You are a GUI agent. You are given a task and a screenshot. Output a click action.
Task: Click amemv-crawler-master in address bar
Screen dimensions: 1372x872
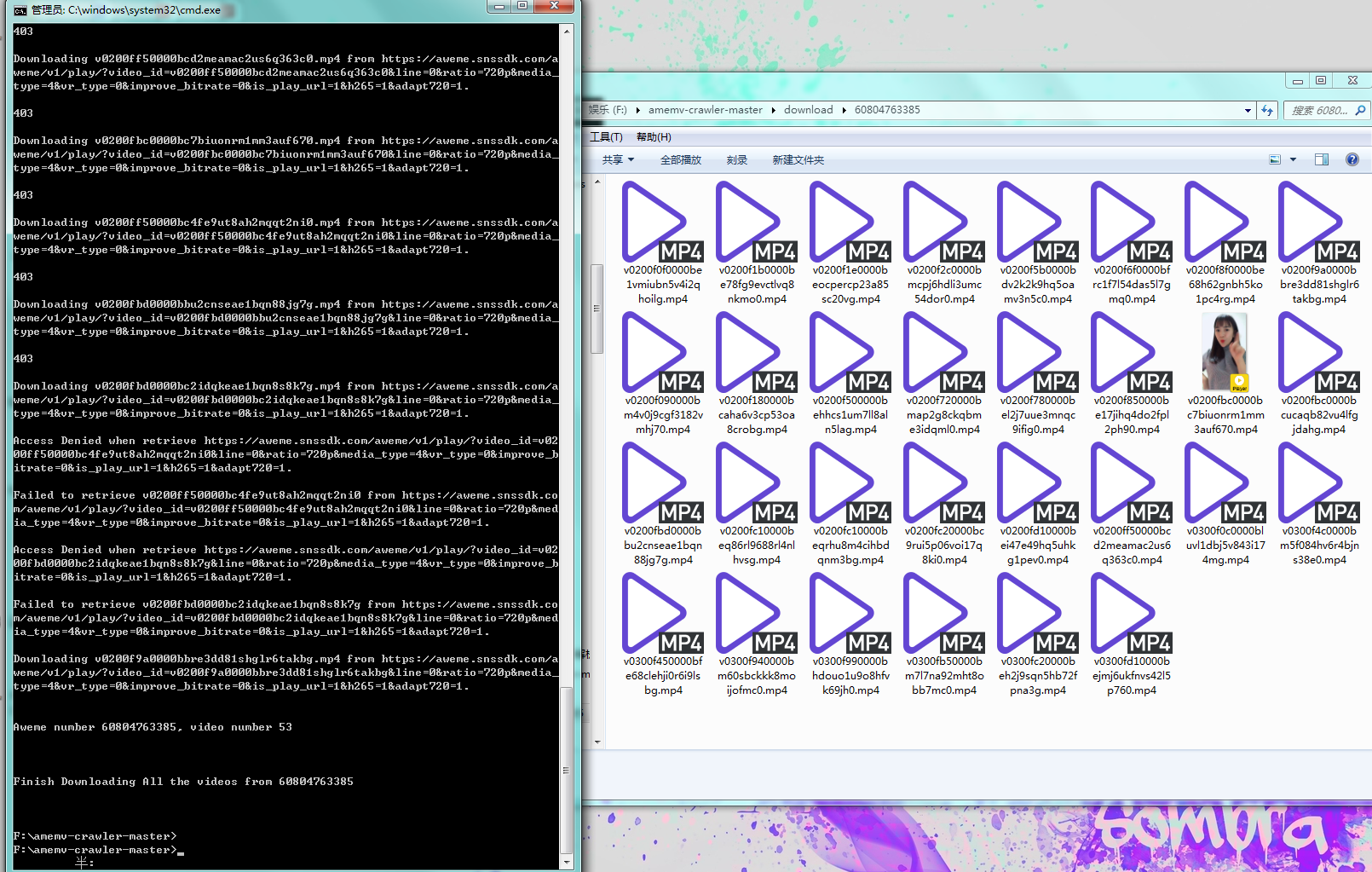tap(705, 110)
